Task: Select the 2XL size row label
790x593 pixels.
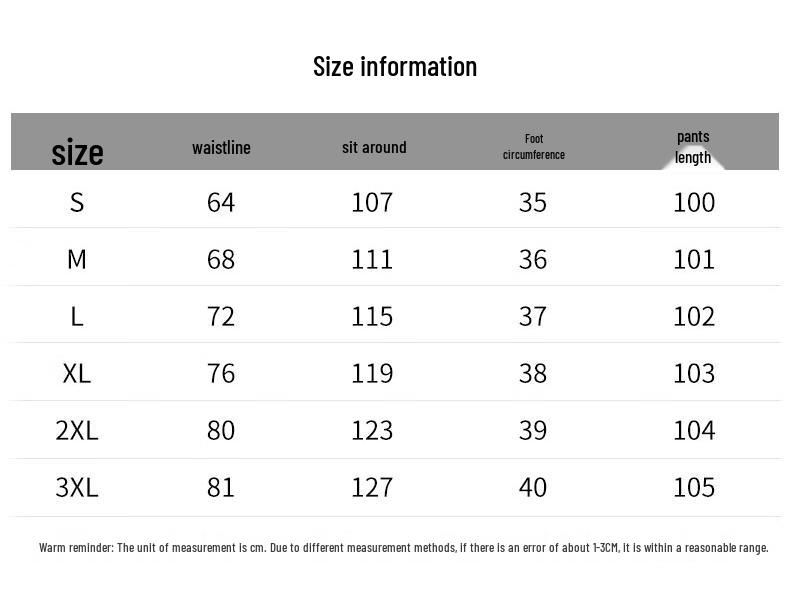Action: tap(77, 430)
